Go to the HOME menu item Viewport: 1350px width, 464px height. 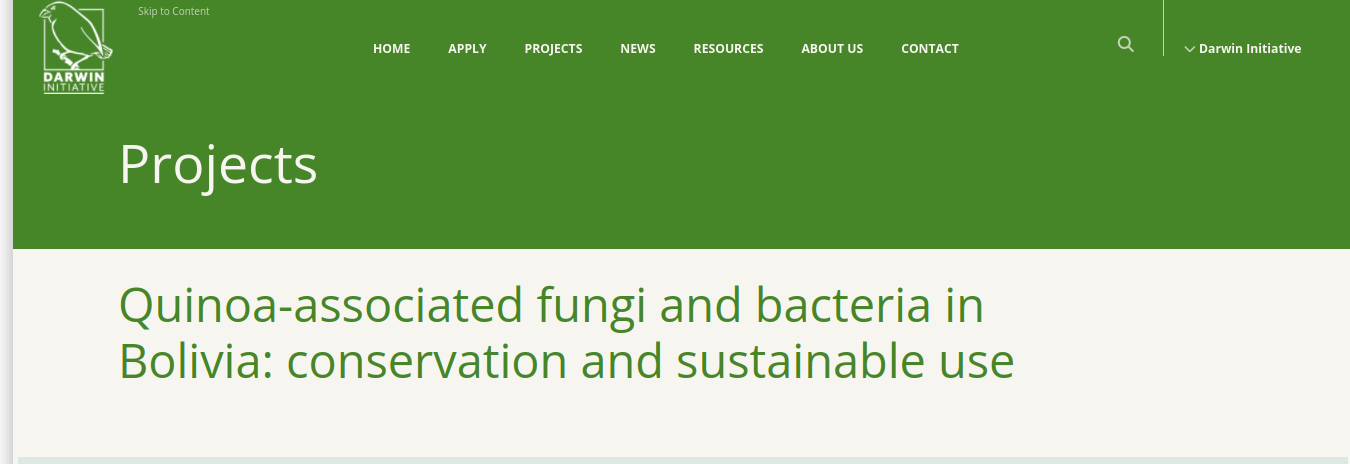click(x=392, y=48)
